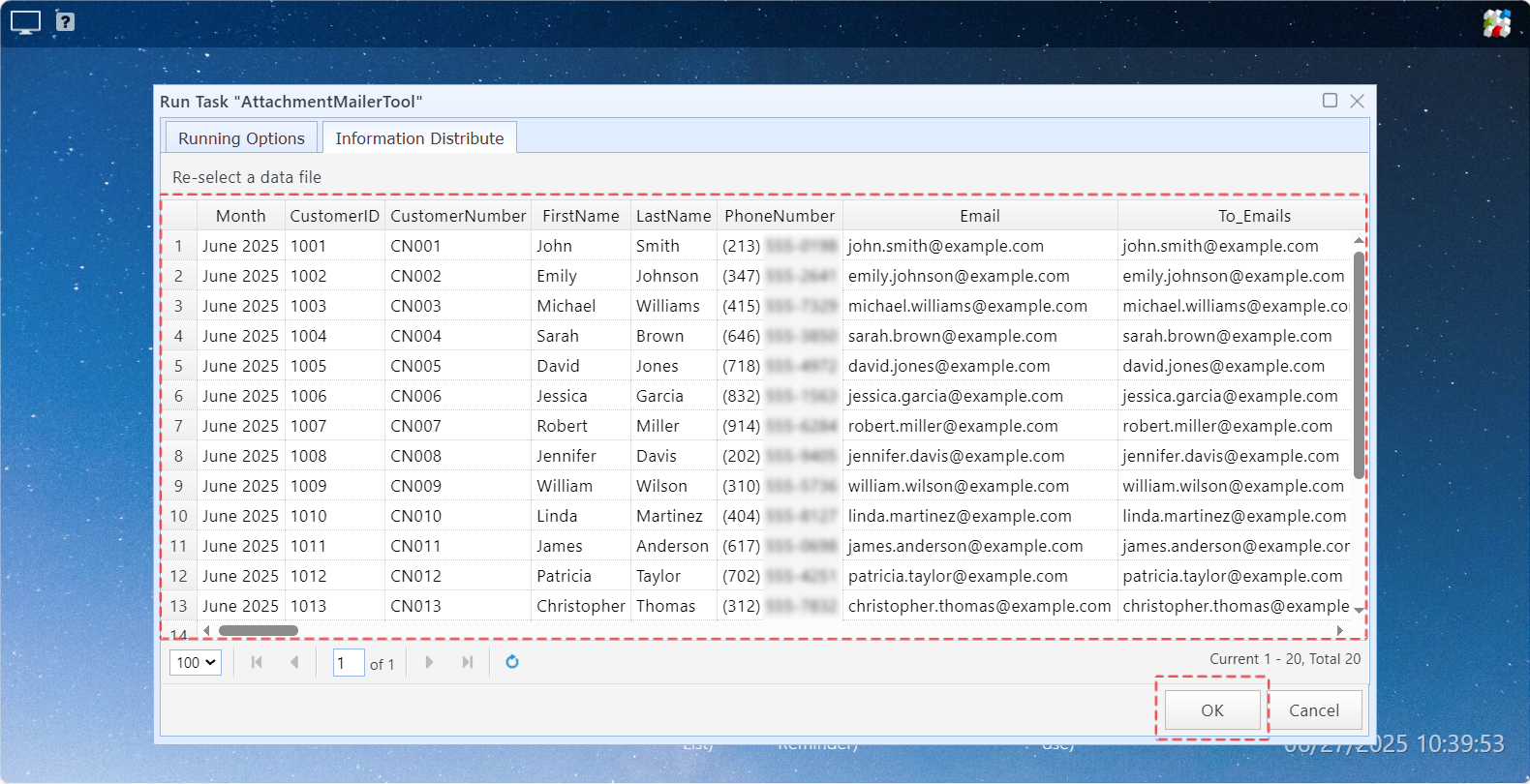Viewport: 1530px width, 784px height.
Task: Go to next page arrow
Action: click(x=429, y=662)
